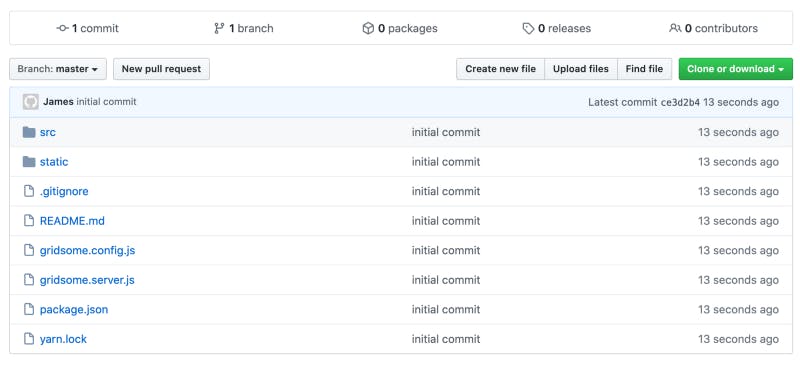Click the gridsome.config.js file icon
The width and height of the screenshot is (800, 365).
30,251
